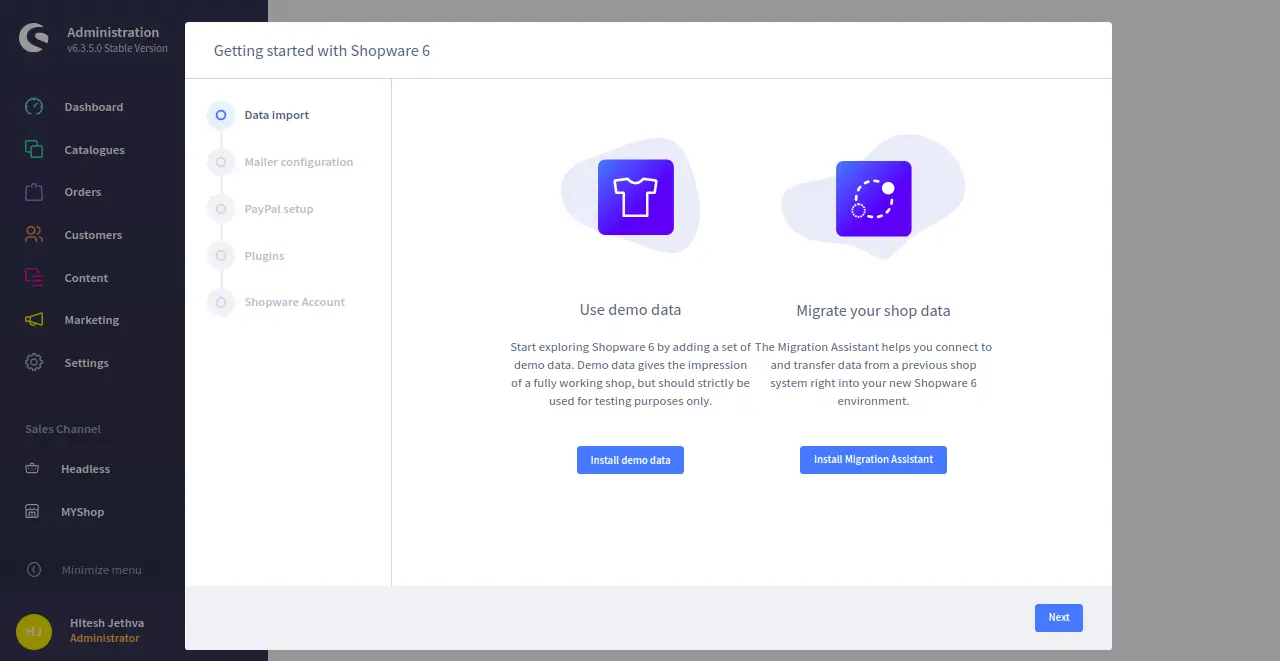Select the Shopware Account step circle
1280x661 pixels.
221,302
